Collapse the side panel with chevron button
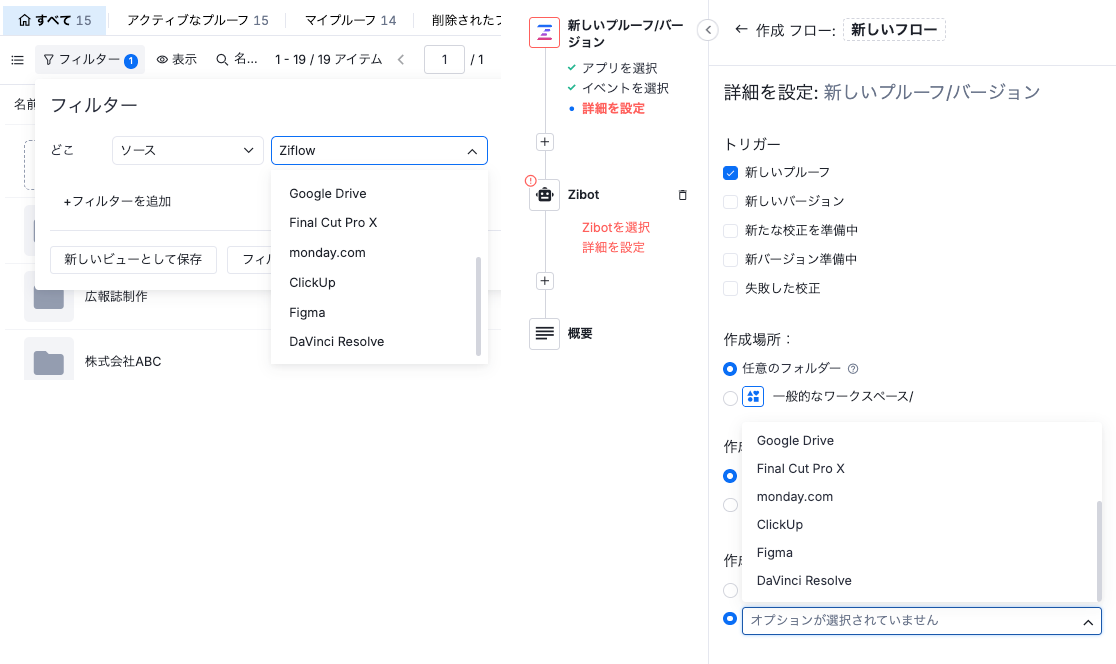1116x664 pixels. click(707, 30)
